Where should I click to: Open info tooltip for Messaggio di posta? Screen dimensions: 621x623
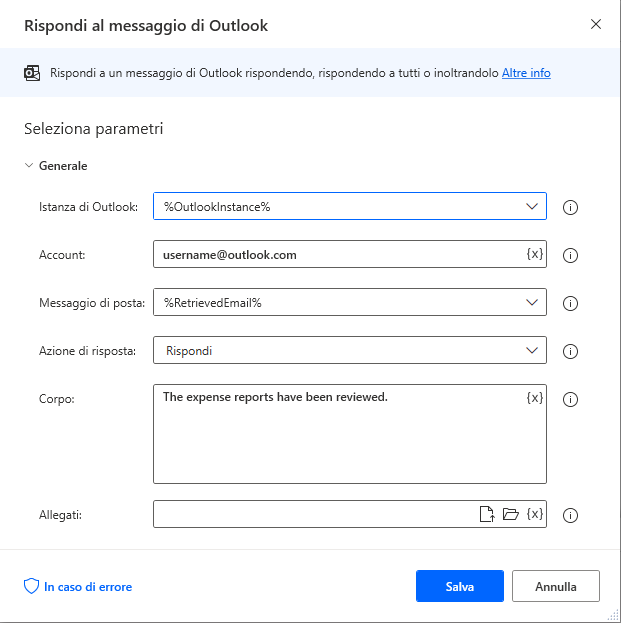[570, 304]
